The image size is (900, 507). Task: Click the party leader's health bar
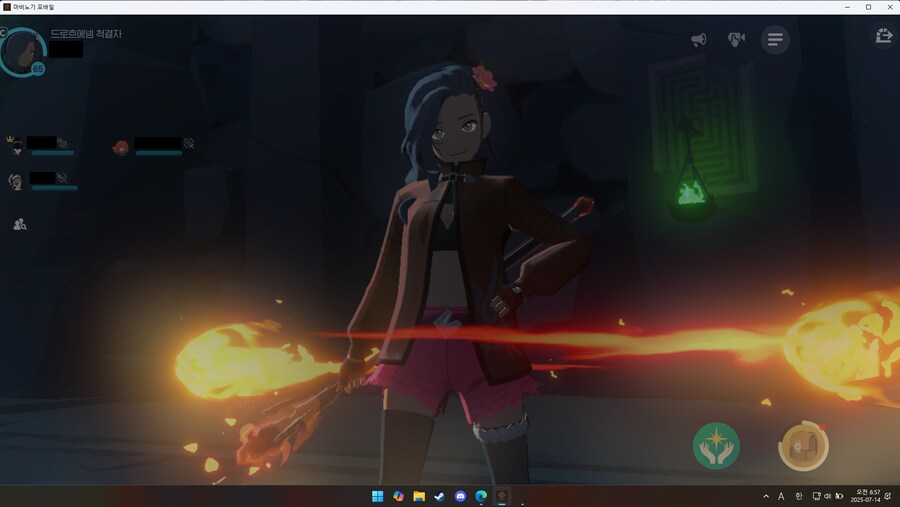(52, 153)
